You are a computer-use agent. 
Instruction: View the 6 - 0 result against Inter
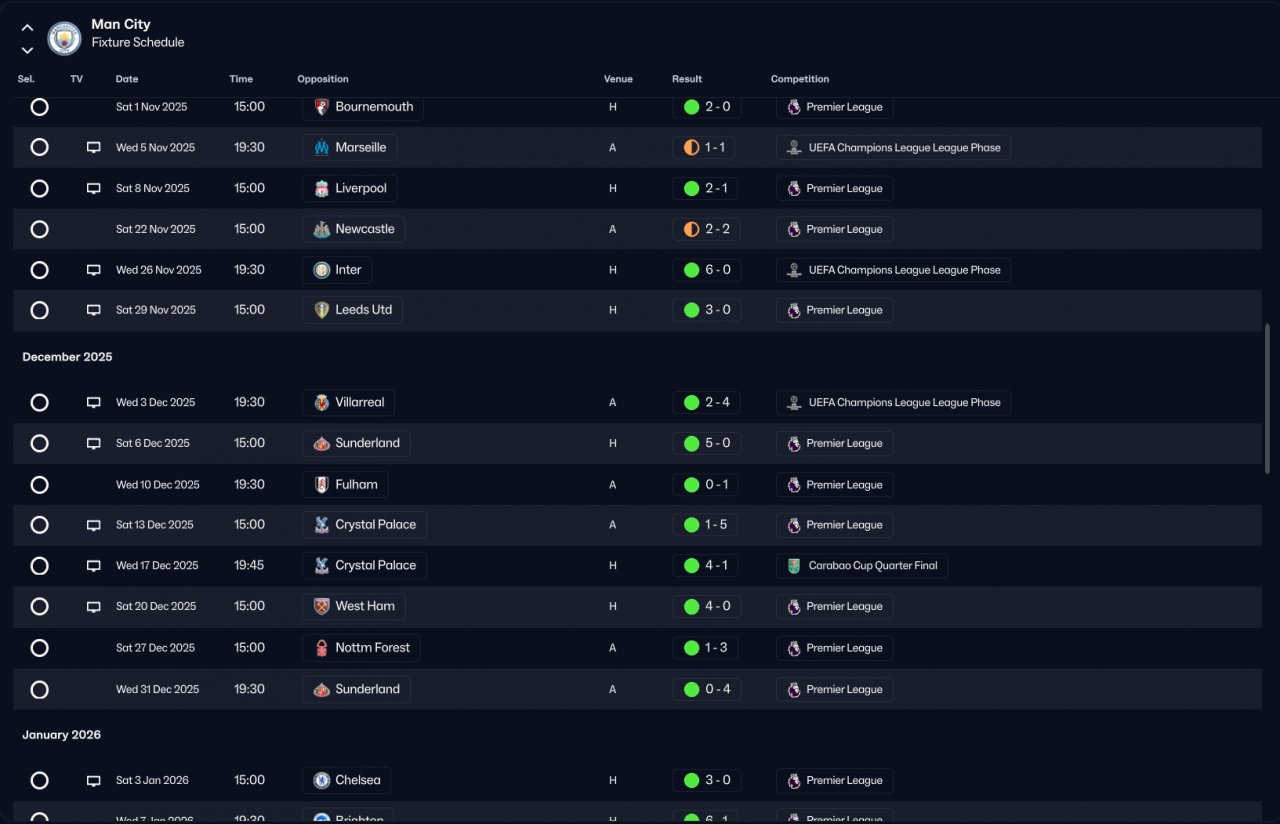[707, 270]
